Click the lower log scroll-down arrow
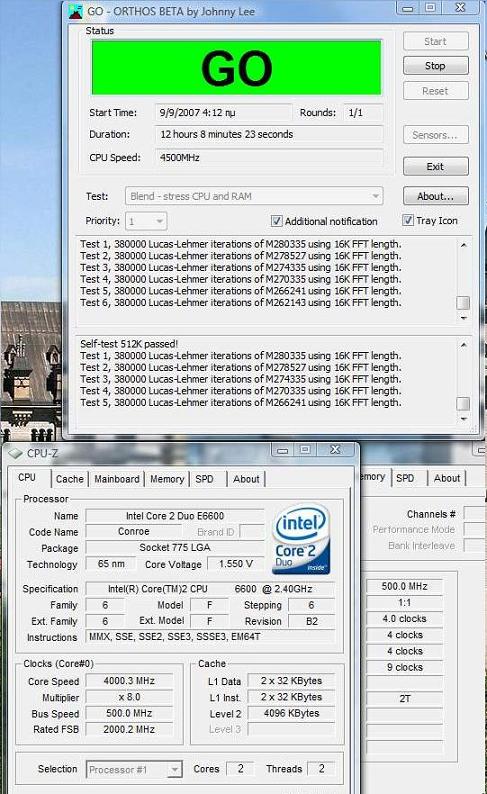 (x=463, y=419)
